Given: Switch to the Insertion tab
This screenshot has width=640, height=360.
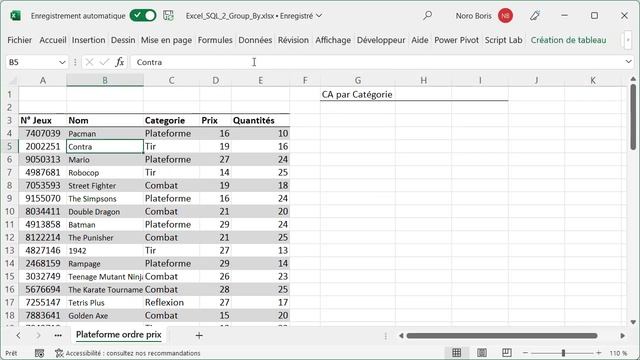Looking at the screenshot, I should (x=89, y=40).
